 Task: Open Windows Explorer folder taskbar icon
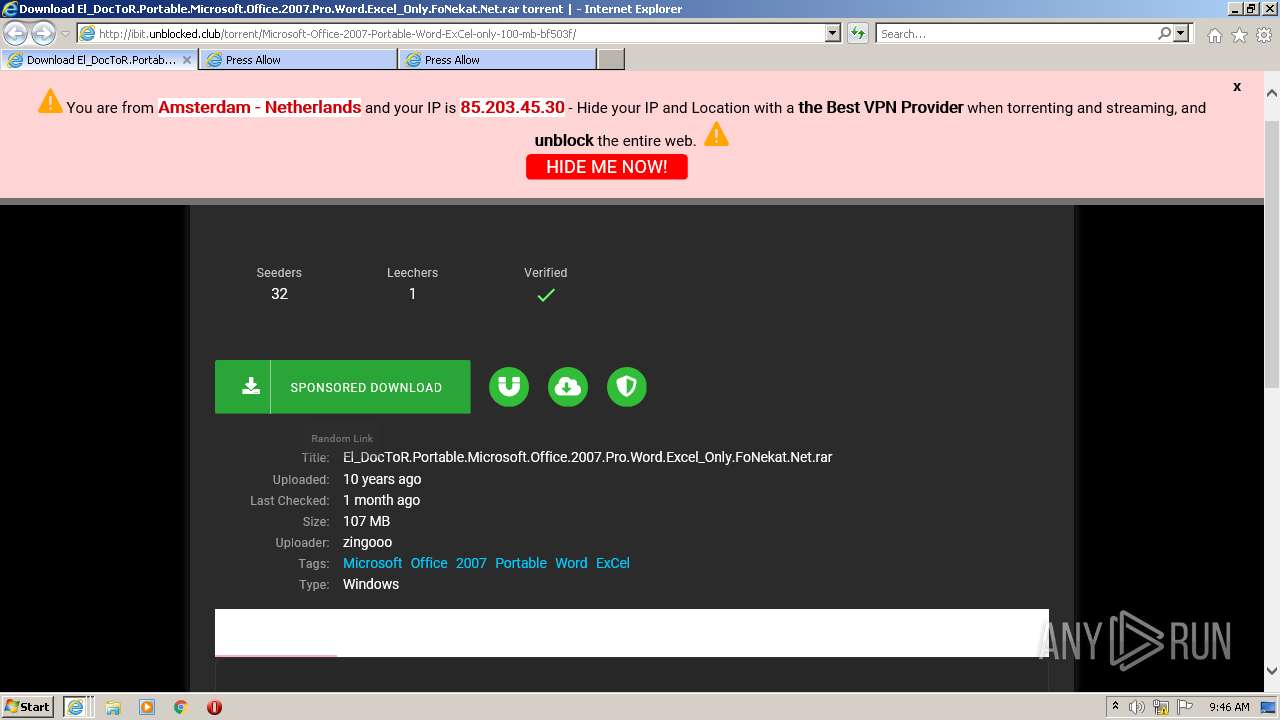pos(113,707)
